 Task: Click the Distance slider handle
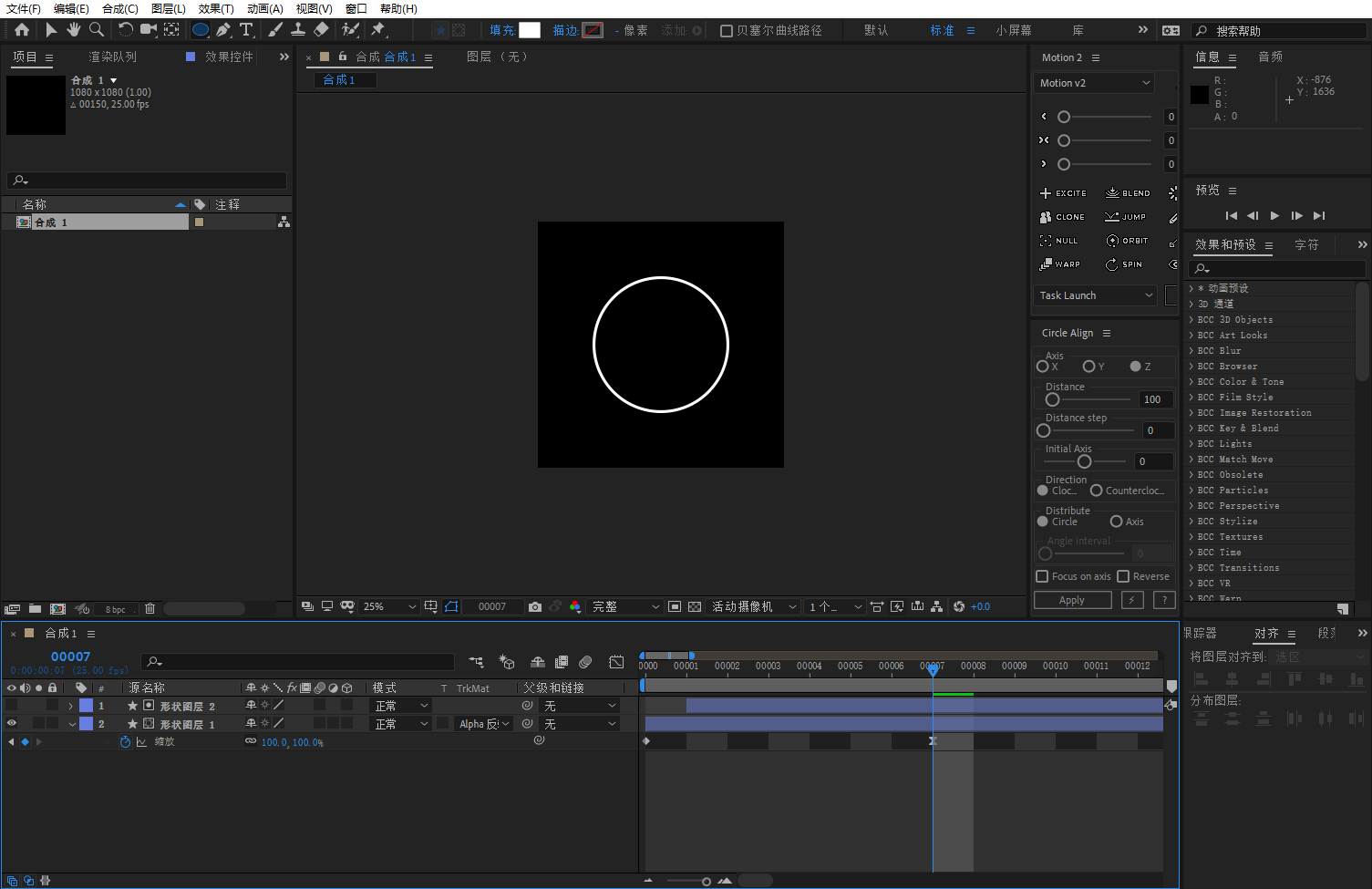pos(1053,399)
